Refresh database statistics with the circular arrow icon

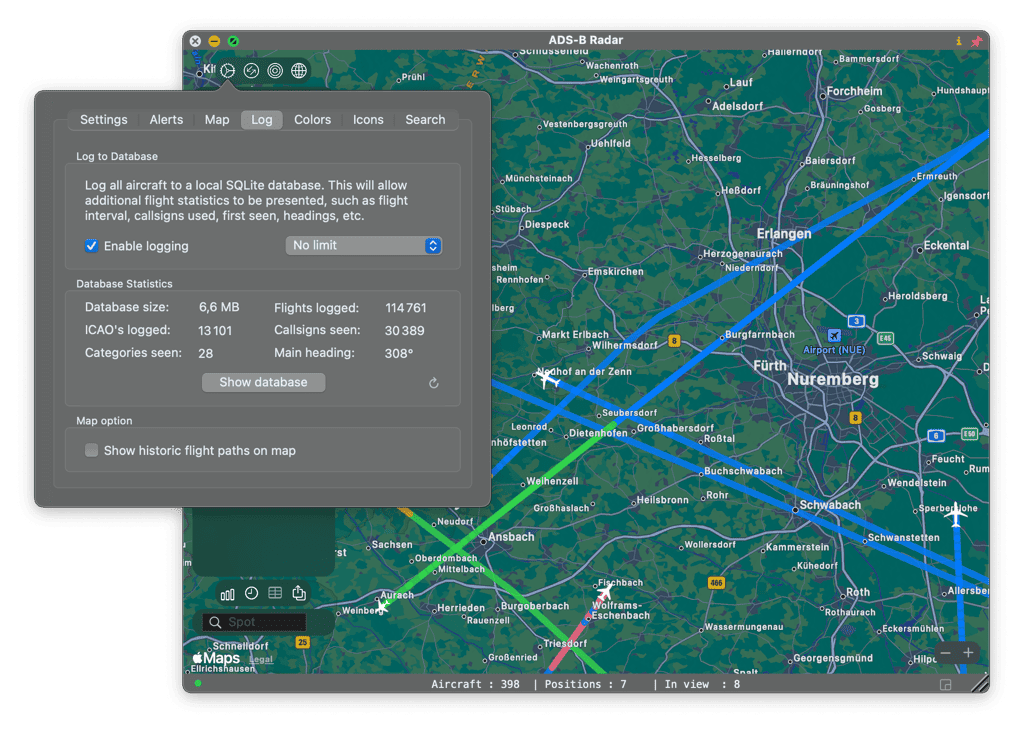coord(434,383)
